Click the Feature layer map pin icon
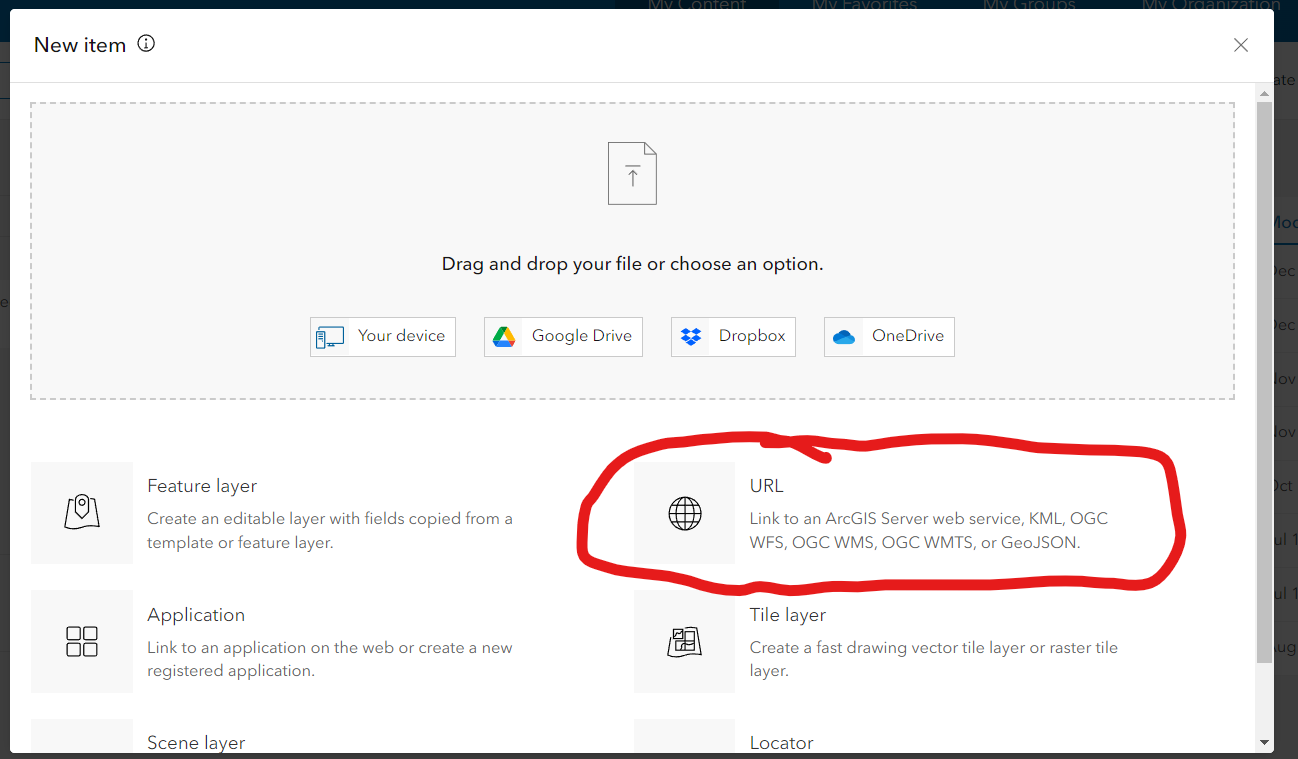1298x759 pixels. pyautogui.click(x=82, y=512)
